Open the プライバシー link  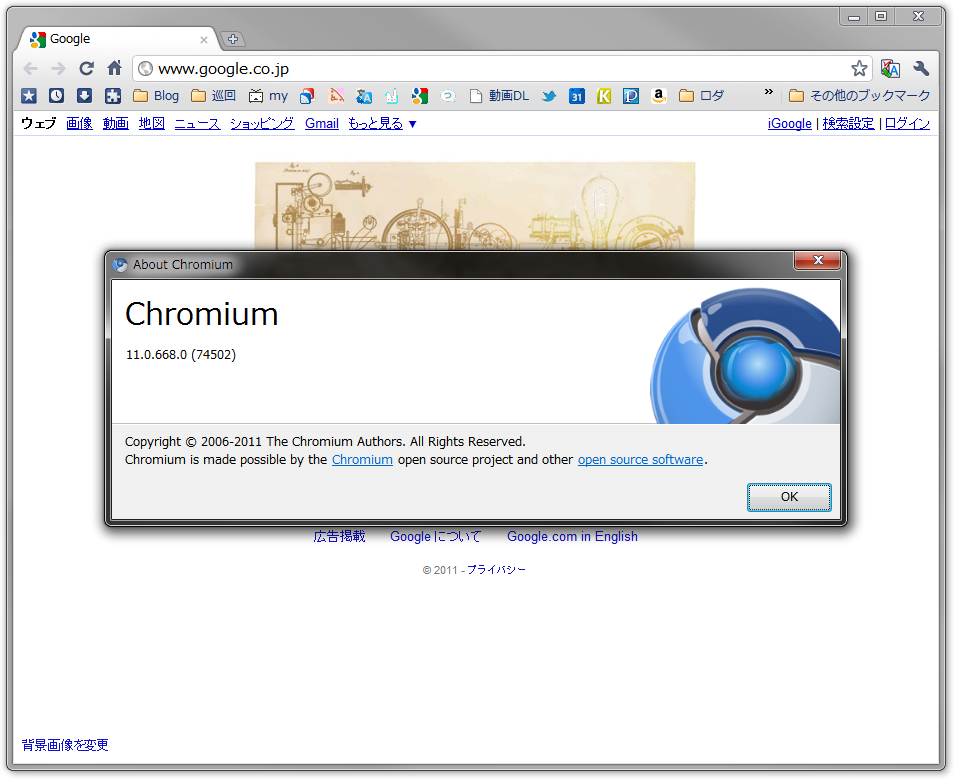pyautogui.click(x=496, y=570)
